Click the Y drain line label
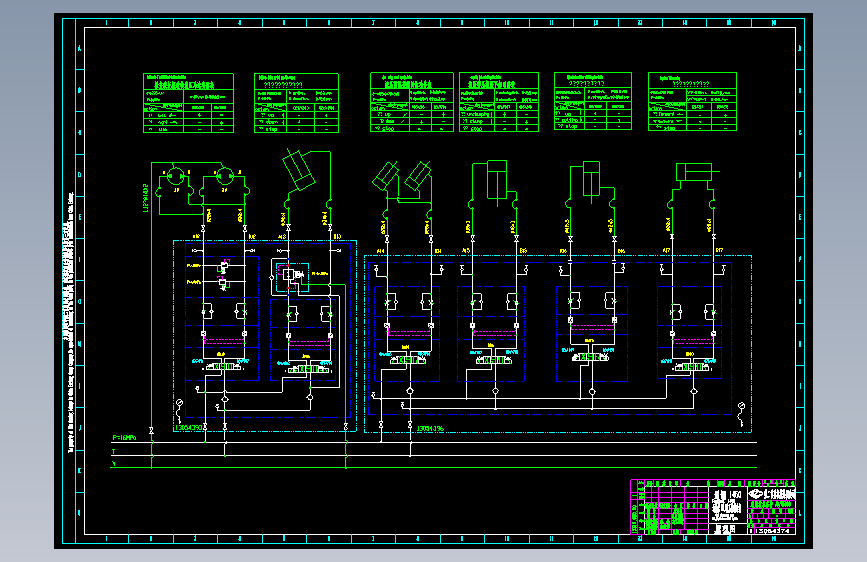This screenshot has width=867, height=562. click(x=113, y=464)
